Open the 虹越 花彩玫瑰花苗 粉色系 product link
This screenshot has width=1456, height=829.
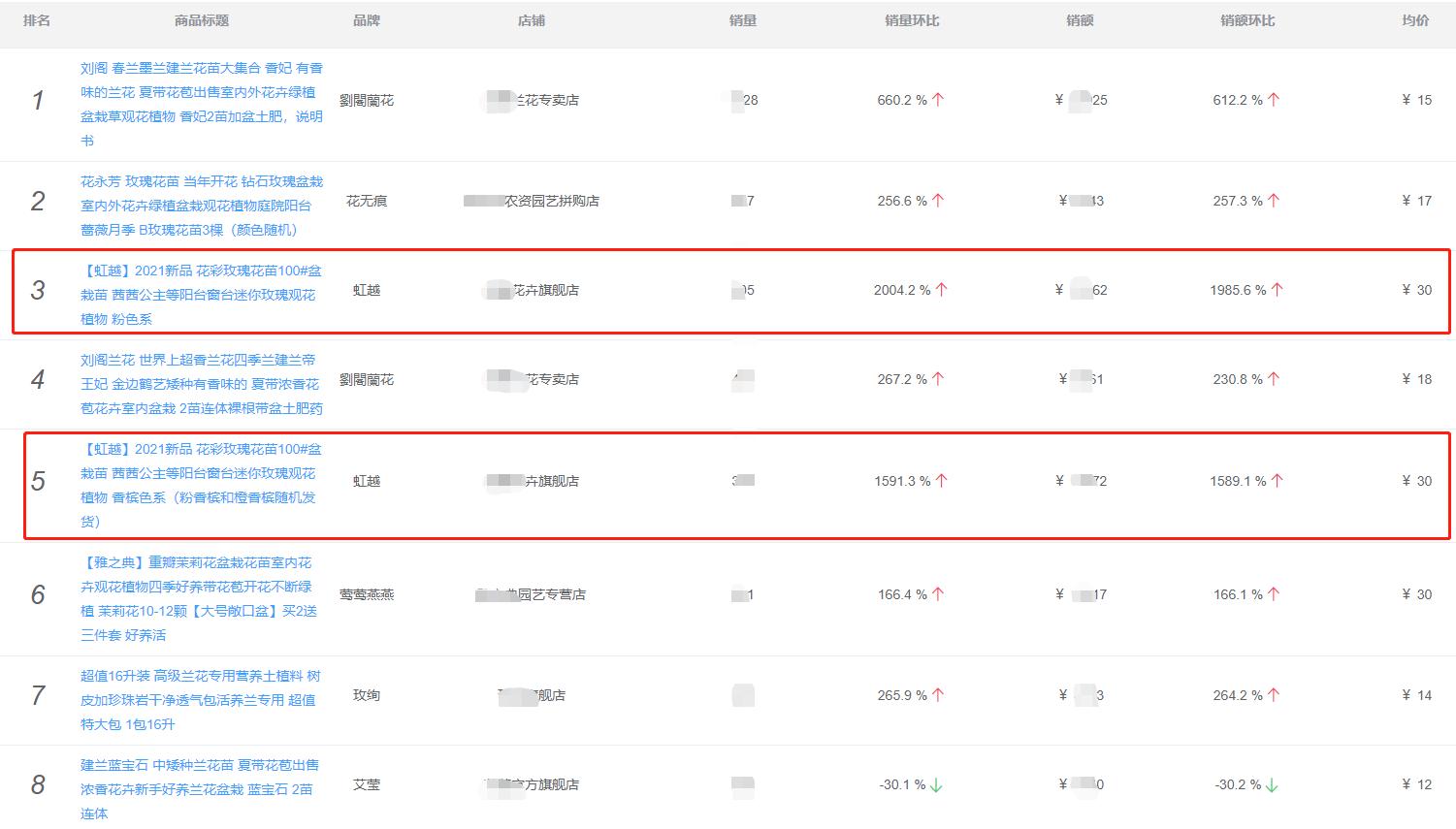point(201,295)
